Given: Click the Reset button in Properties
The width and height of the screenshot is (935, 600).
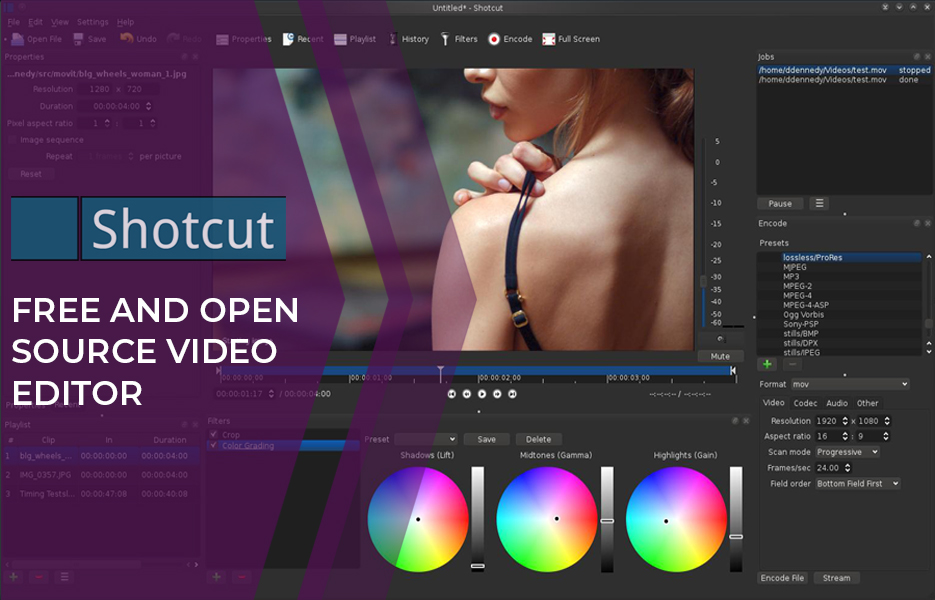Looking at the screenshot, I should [31, 174].
